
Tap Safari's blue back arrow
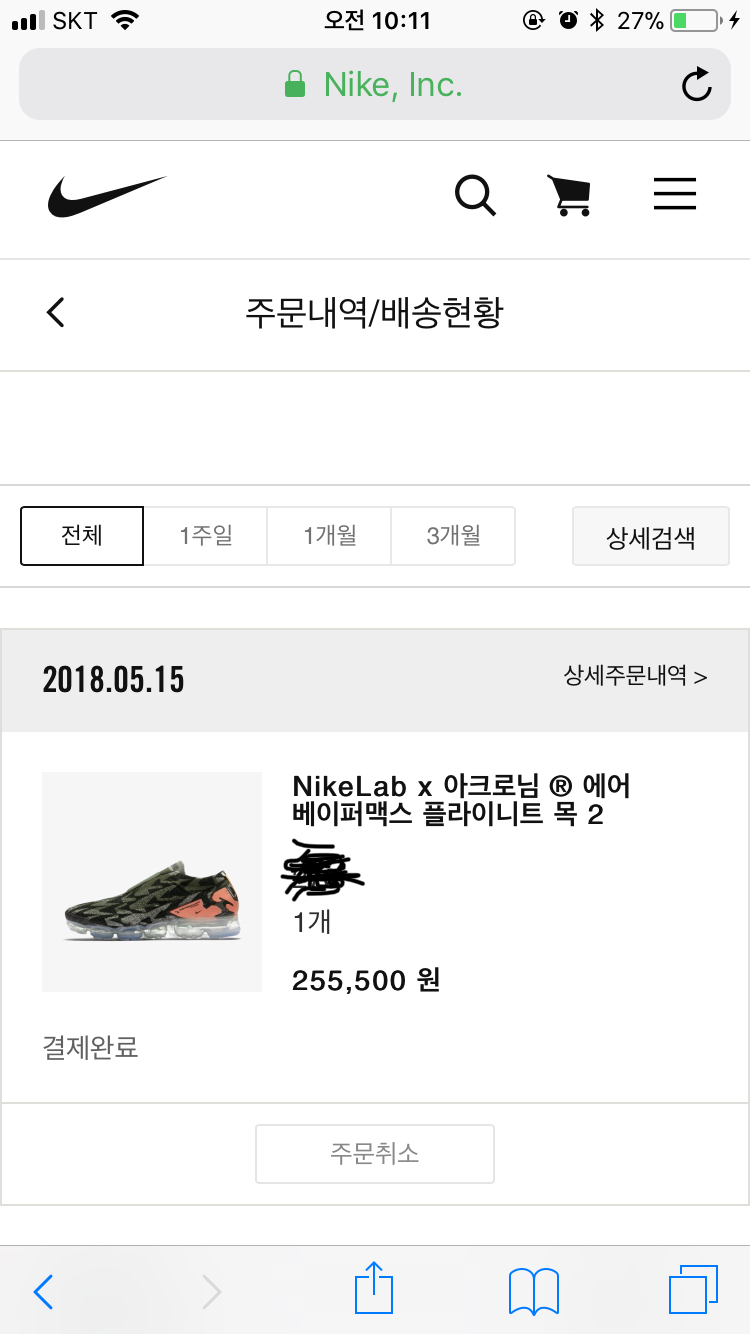(44, 1291)
